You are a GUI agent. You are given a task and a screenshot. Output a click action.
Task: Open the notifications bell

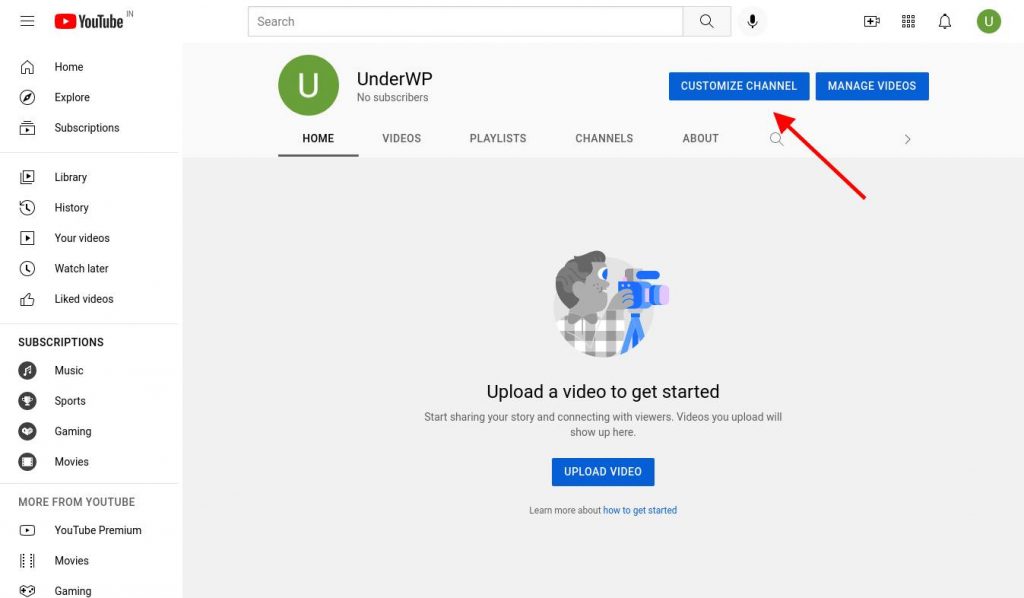click(945, 22)
